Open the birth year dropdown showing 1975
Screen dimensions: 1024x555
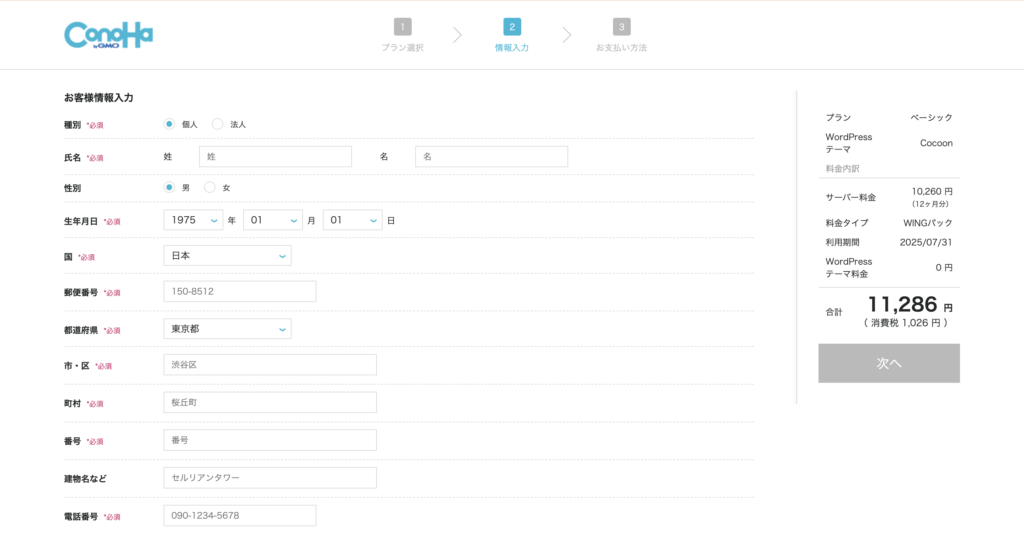[193, 220]
